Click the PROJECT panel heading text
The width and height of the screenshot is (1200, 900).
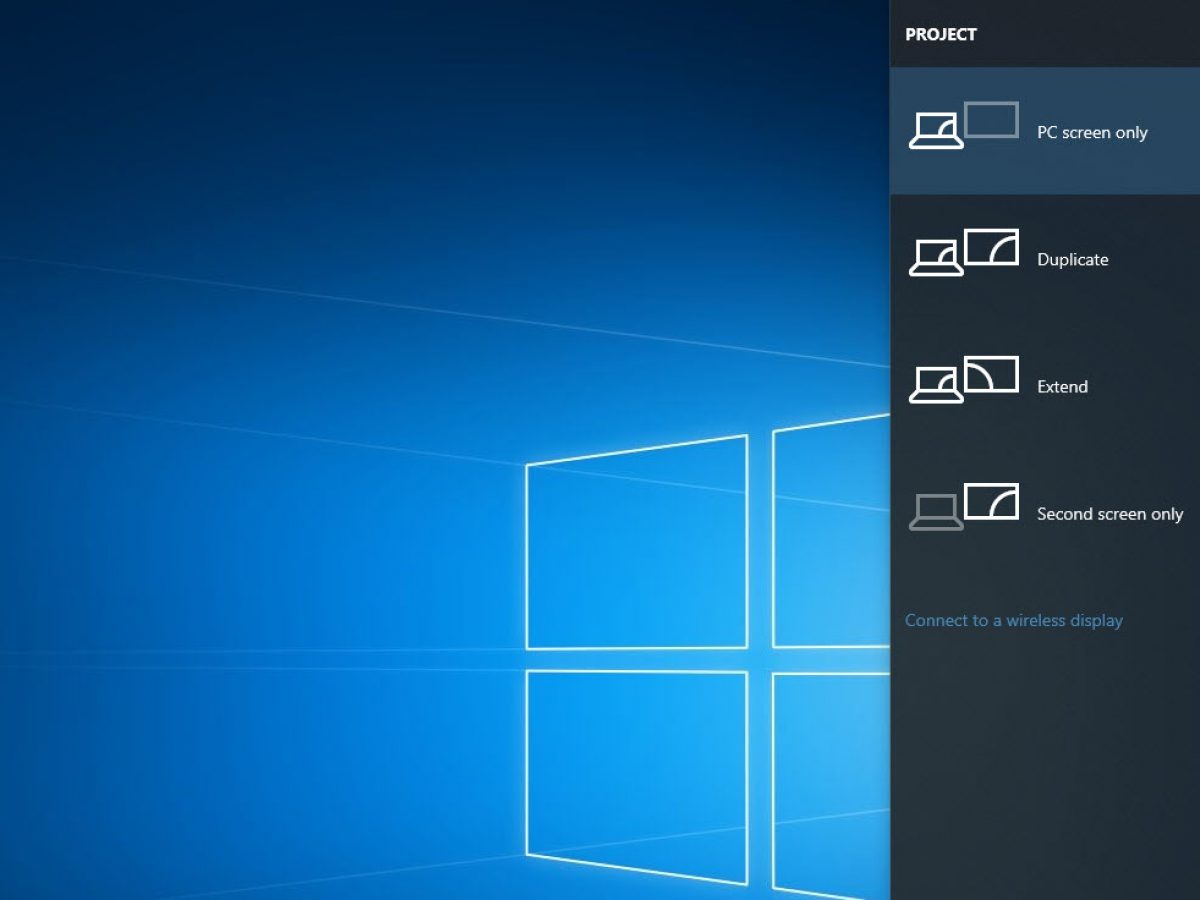coord(941,34)
